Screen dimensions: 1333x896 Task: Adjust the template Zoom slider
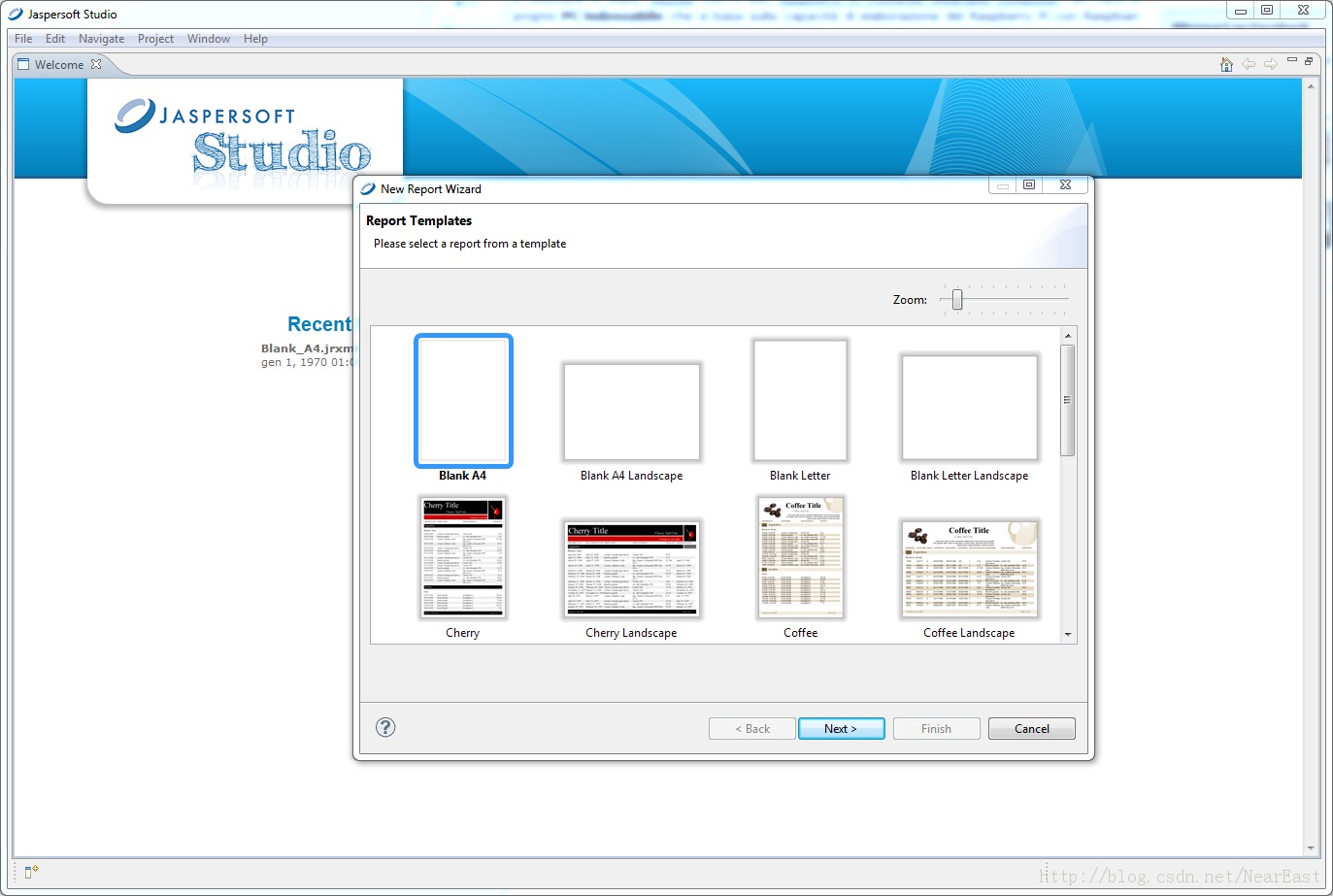coord(955,300)
